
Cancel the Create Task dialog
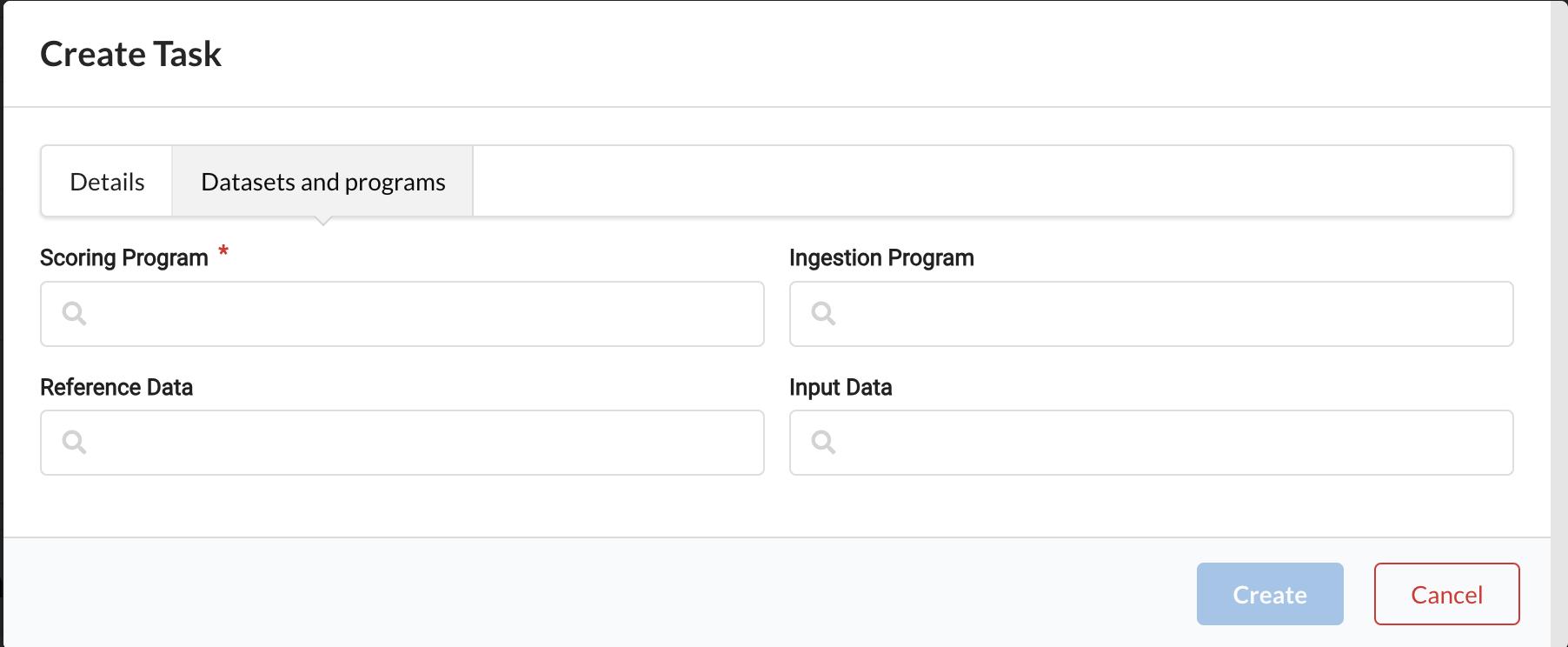[1446, 594]
